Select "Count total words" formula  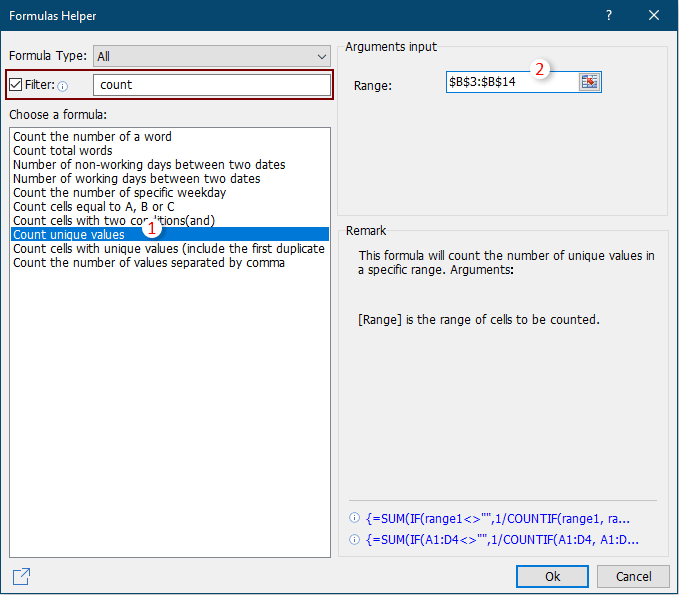pos(63,151)
